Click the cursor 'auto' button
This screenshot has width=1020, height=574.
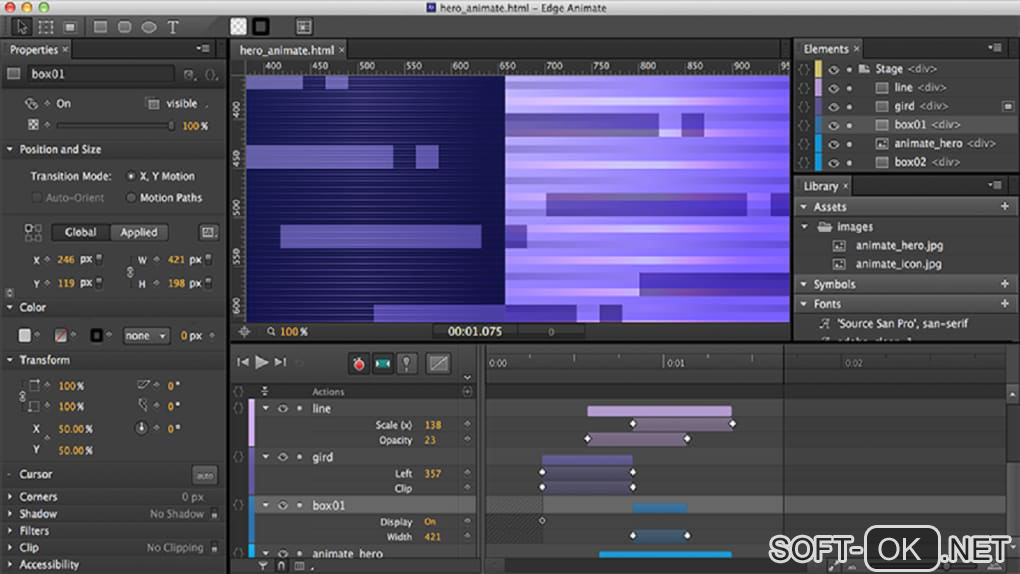(x=204, y=475)
